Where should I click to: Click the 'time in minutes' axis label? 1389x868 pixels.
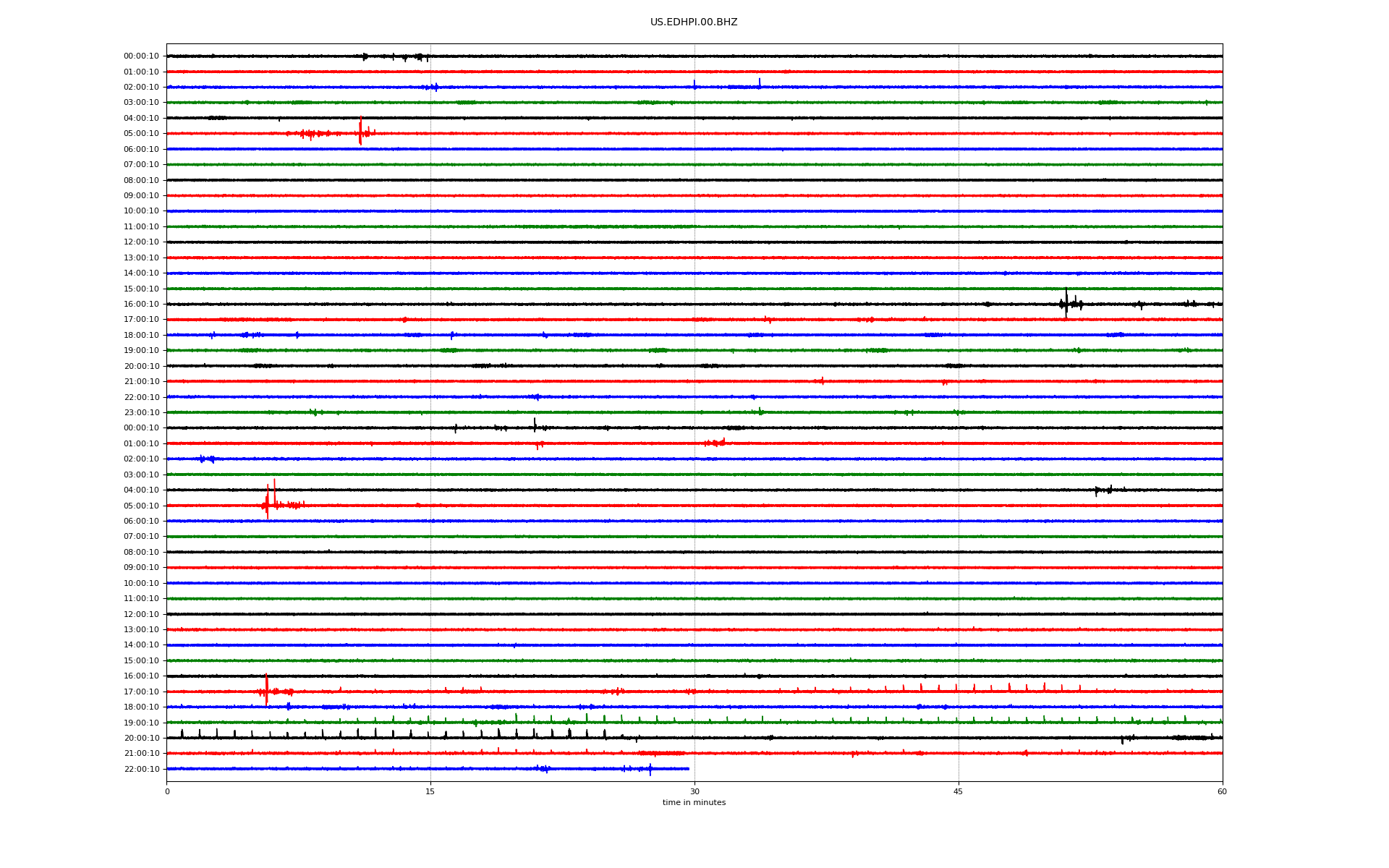tap(693, 802)
